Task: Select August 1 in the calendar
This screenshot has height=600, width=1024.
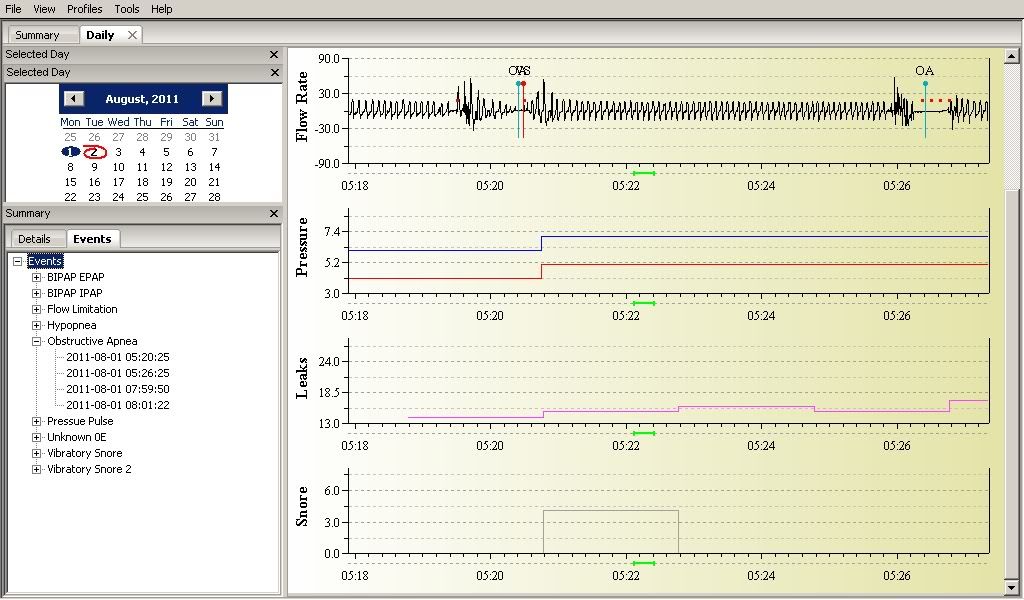Action: pyautogui.click(x=70, y=152)
